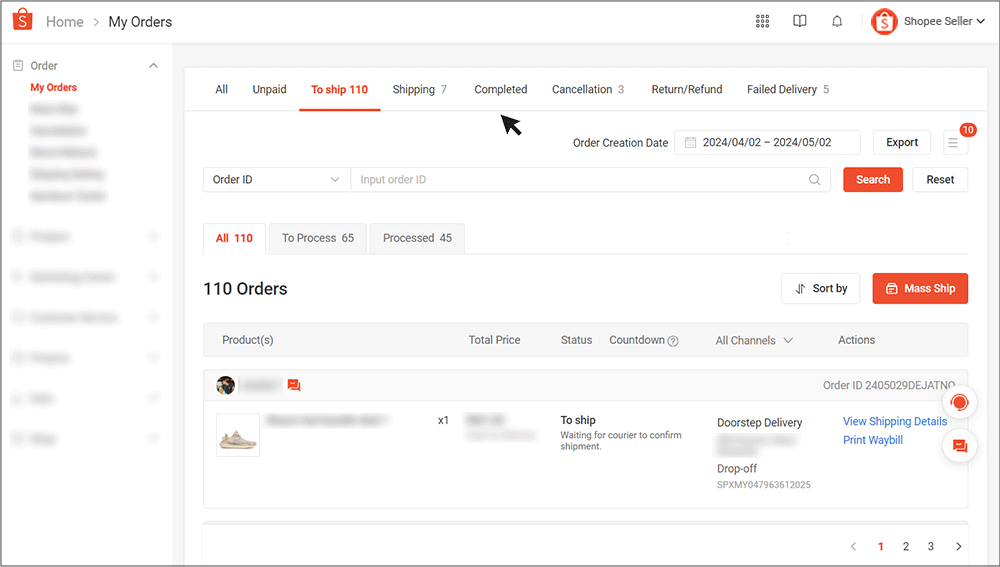Click the Countdown help question icon

tap(673, 341)
